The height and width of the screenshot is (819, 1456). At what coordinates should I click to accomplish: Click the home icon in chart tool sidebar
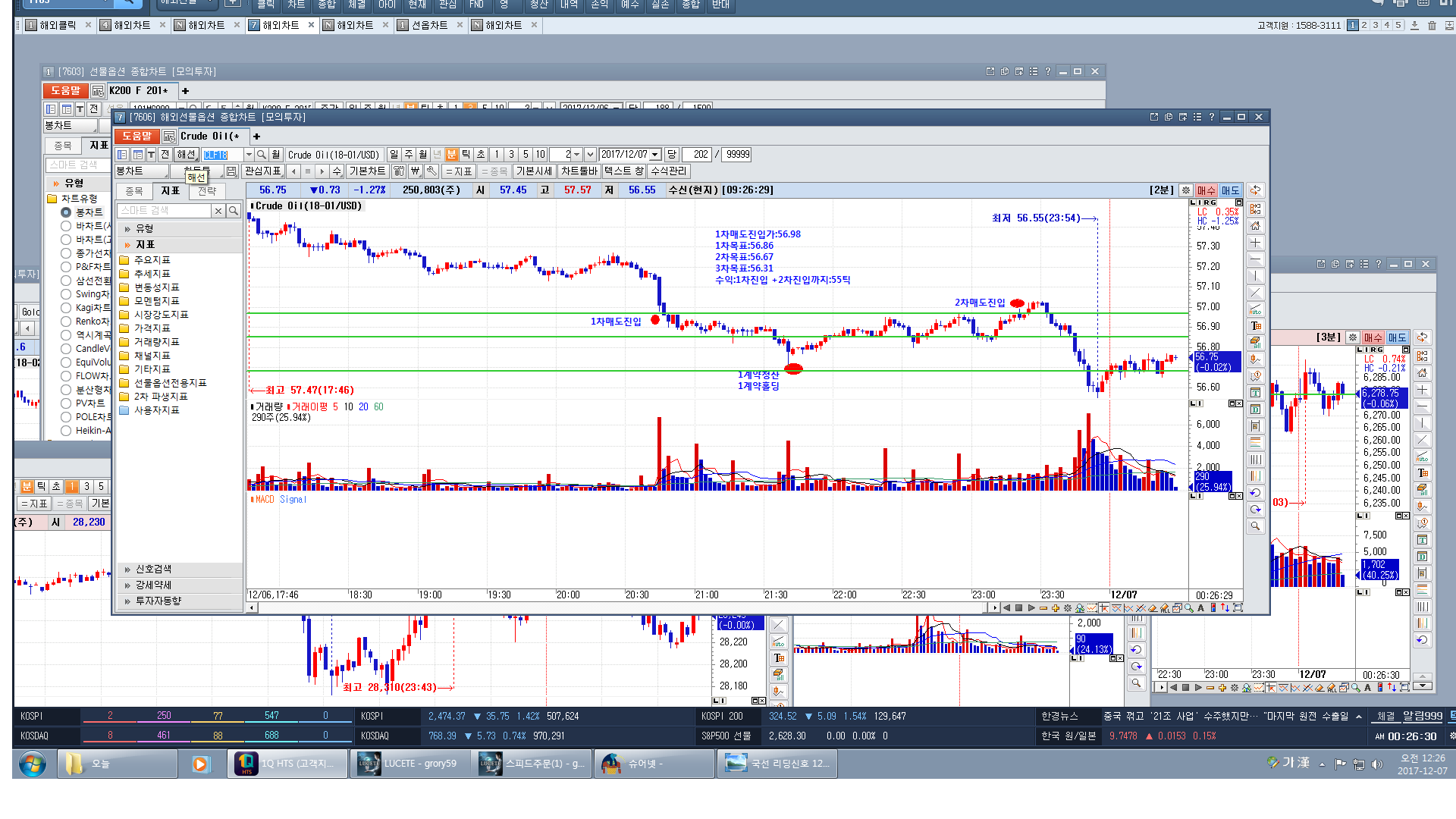click(x=1256, y=226)
